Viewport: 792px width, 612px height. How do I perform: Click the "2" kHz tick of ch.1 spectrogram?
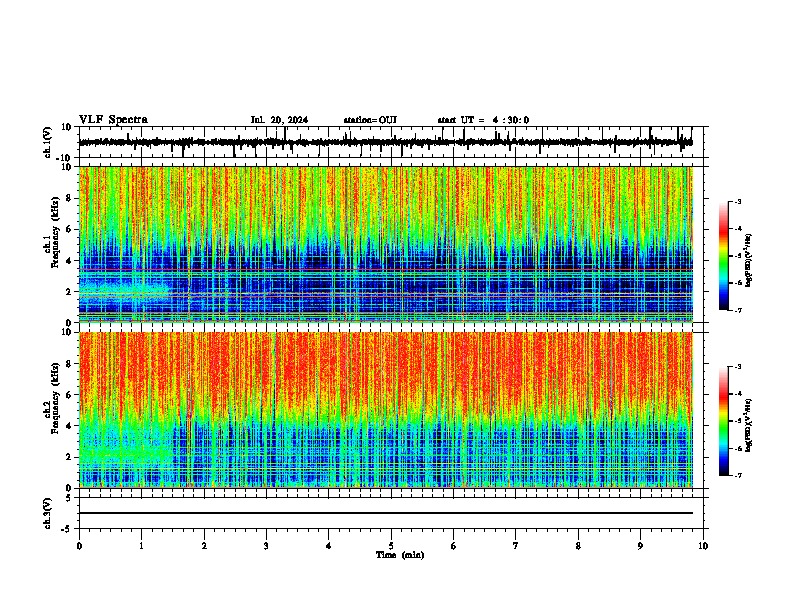[69, 291]
